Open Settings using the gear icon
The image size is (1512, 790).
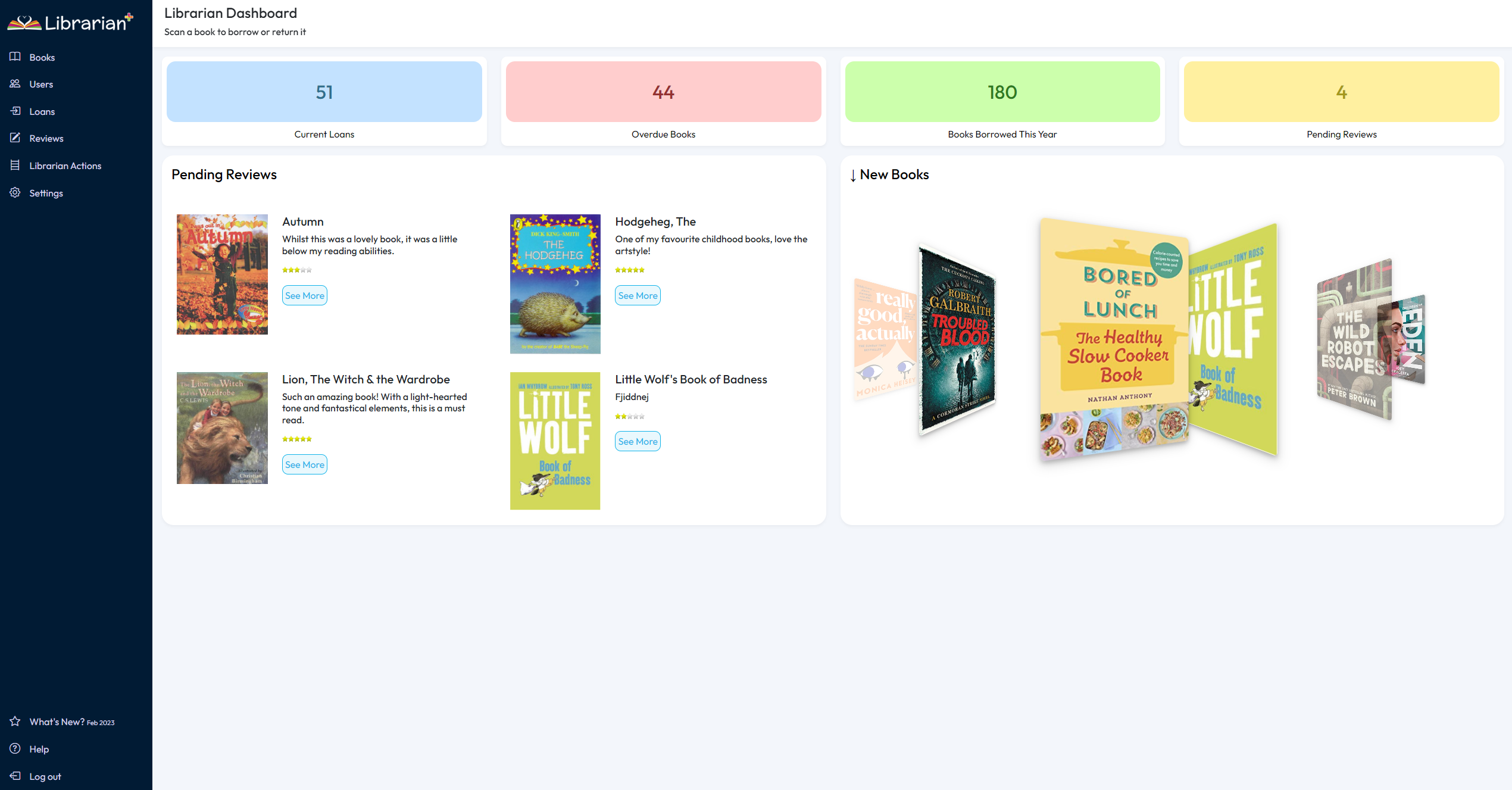point(15,192)
